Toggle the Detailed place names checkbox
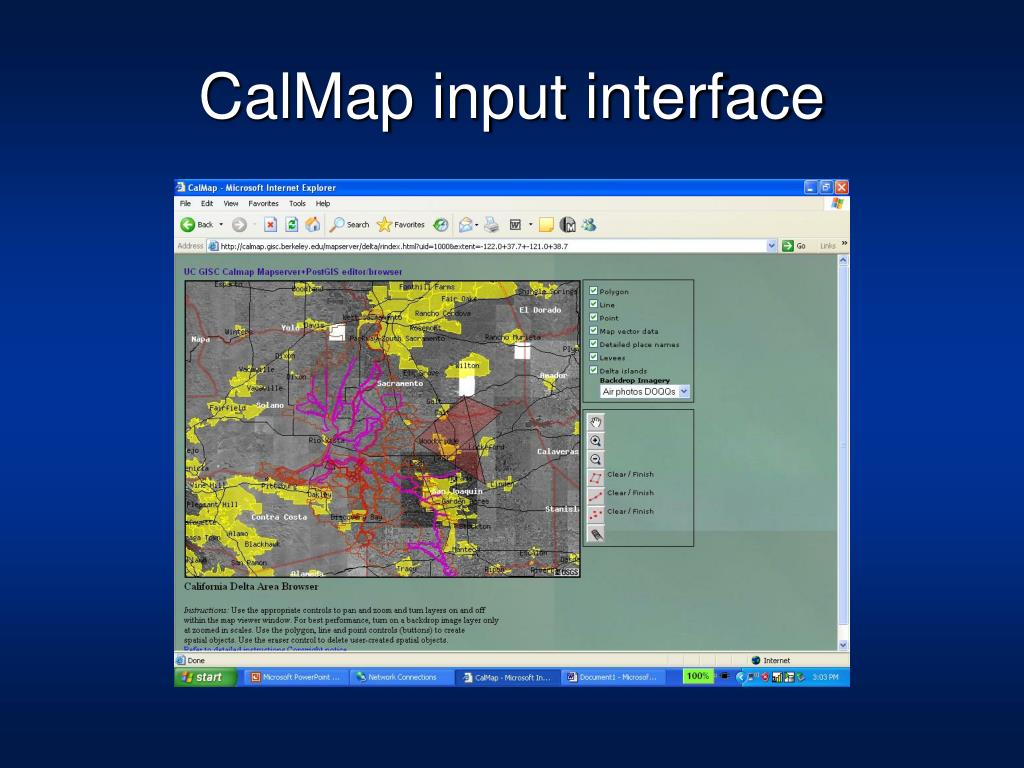 click(594, 344)
